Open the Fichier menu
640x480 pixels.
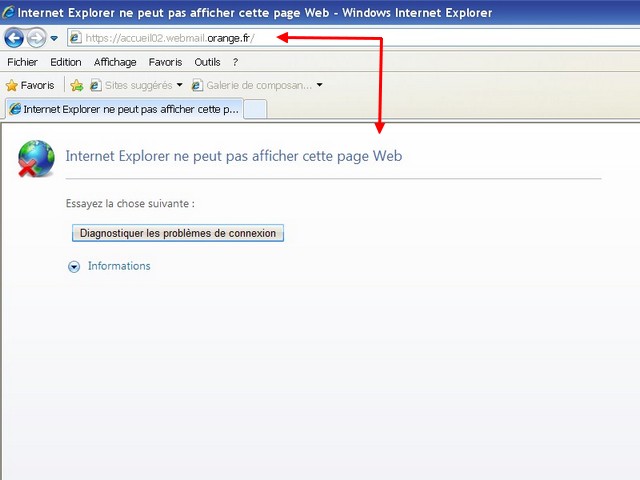[22, 62]
